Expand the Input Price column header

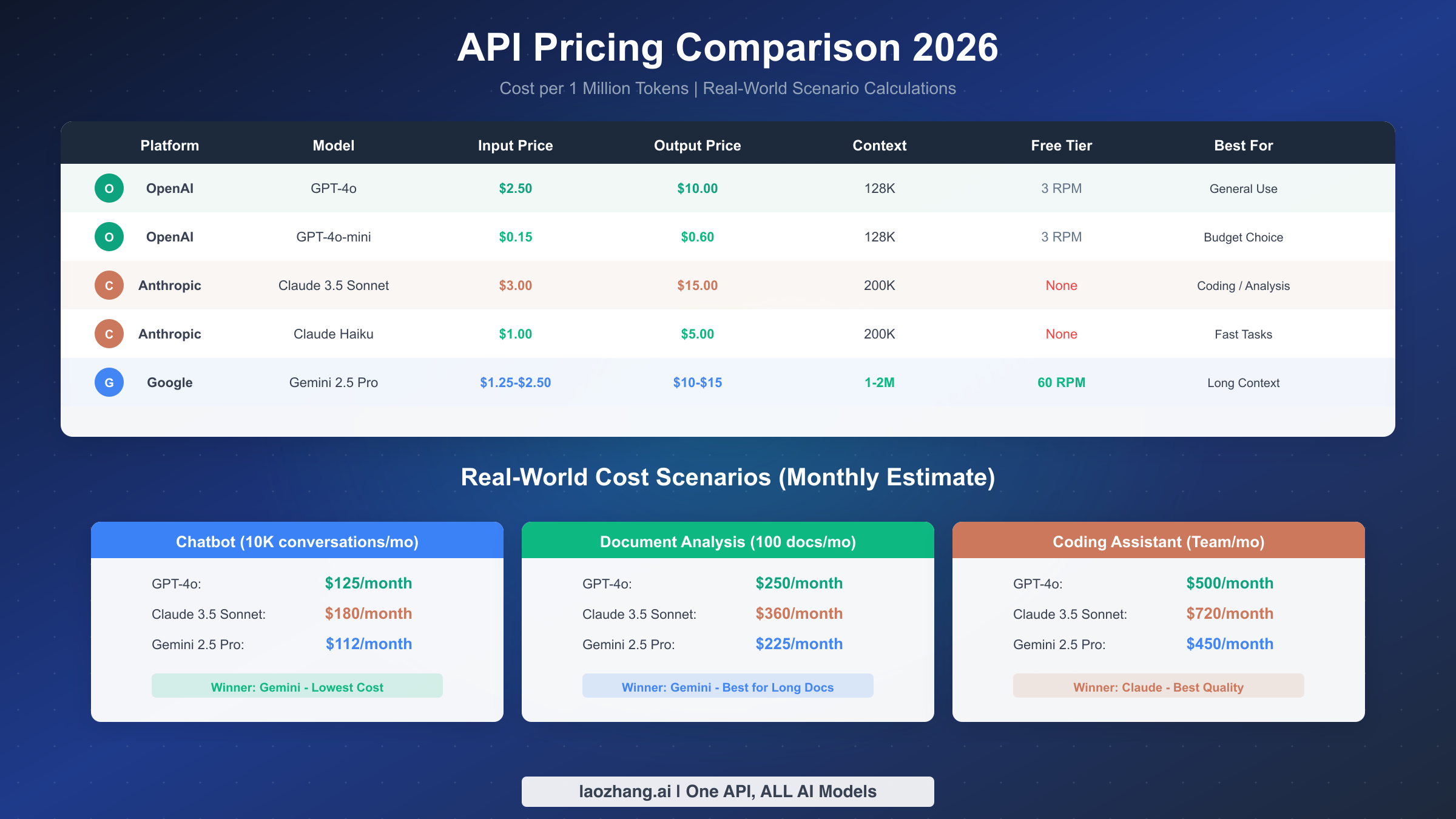(514, 146)
